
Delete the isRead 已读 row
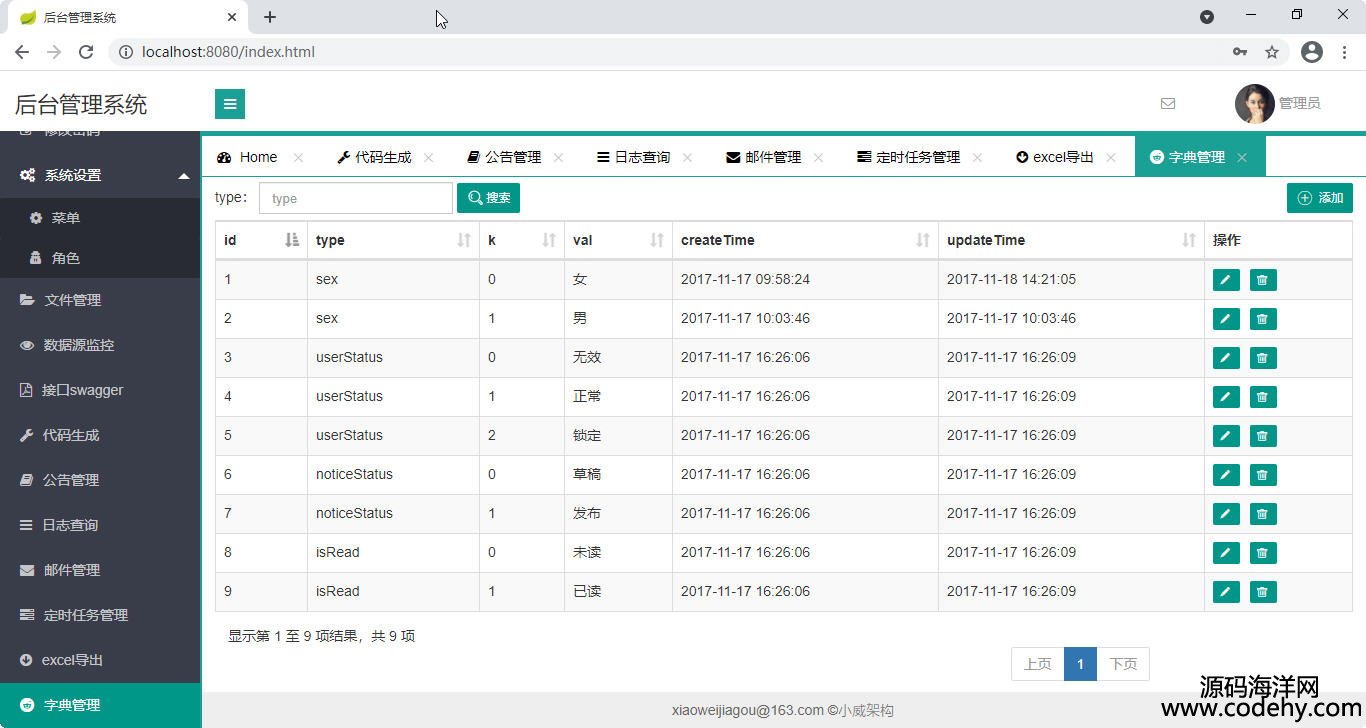pyautogui.click(x=1263, y=592)
